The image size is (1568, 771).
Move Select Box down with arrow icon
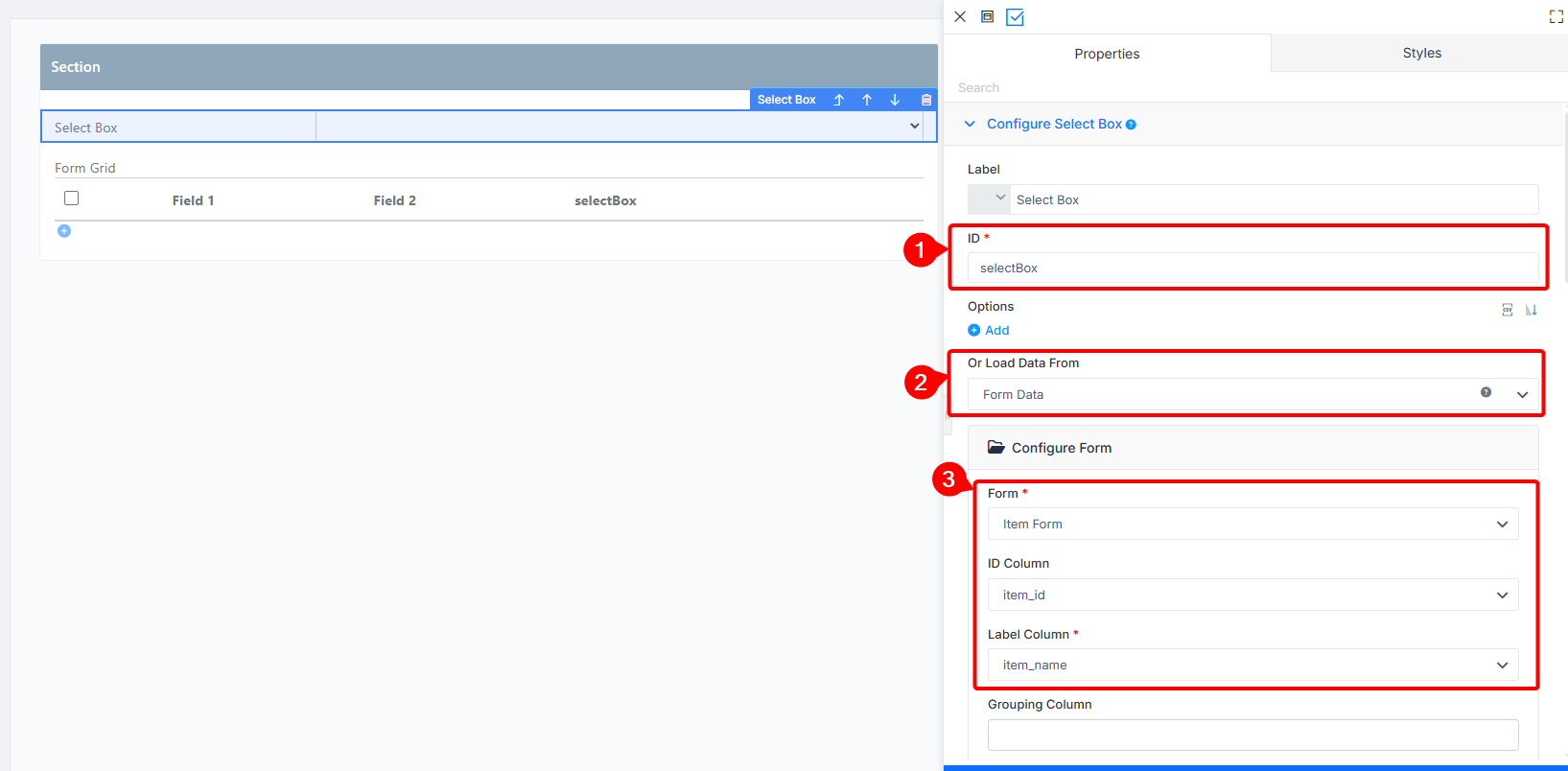click(x=895, y=100)
